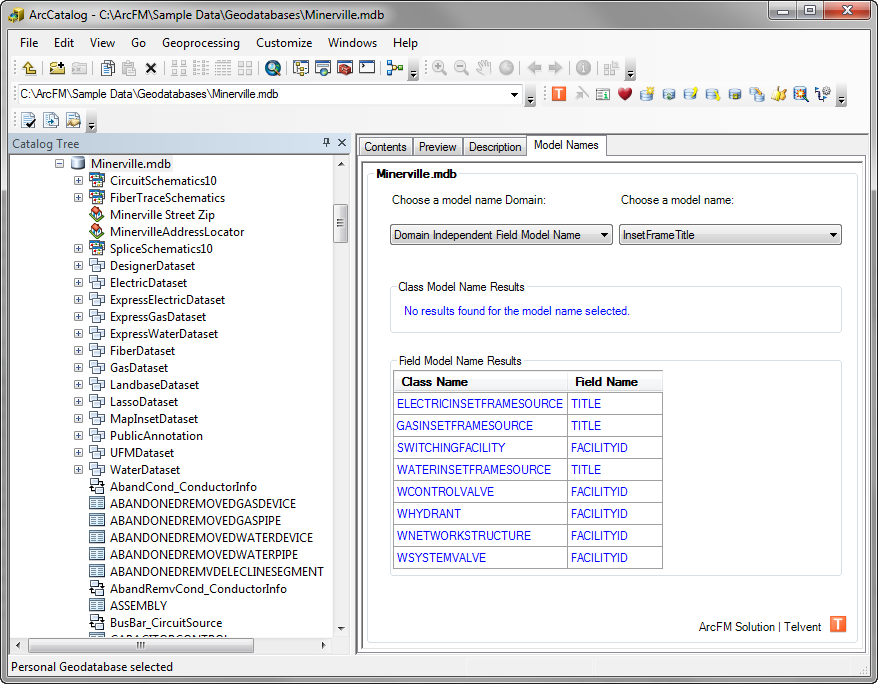878x684 pixels.
Task: Select the Model Names tab
Action: point(566,145)
